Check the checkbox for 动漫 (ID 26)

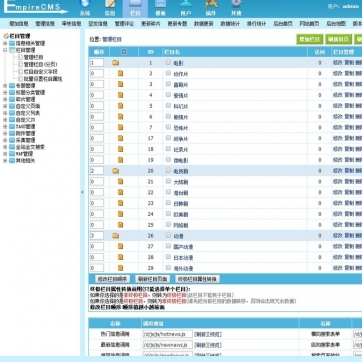[x=168, y=235]
